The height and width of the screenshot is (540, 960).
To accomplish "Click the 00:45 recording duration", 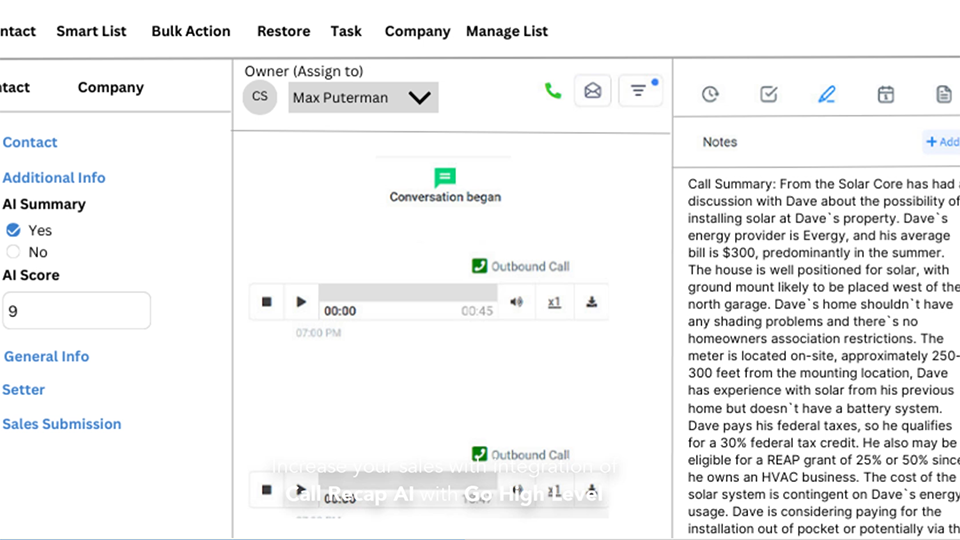I will pos(477,311).
